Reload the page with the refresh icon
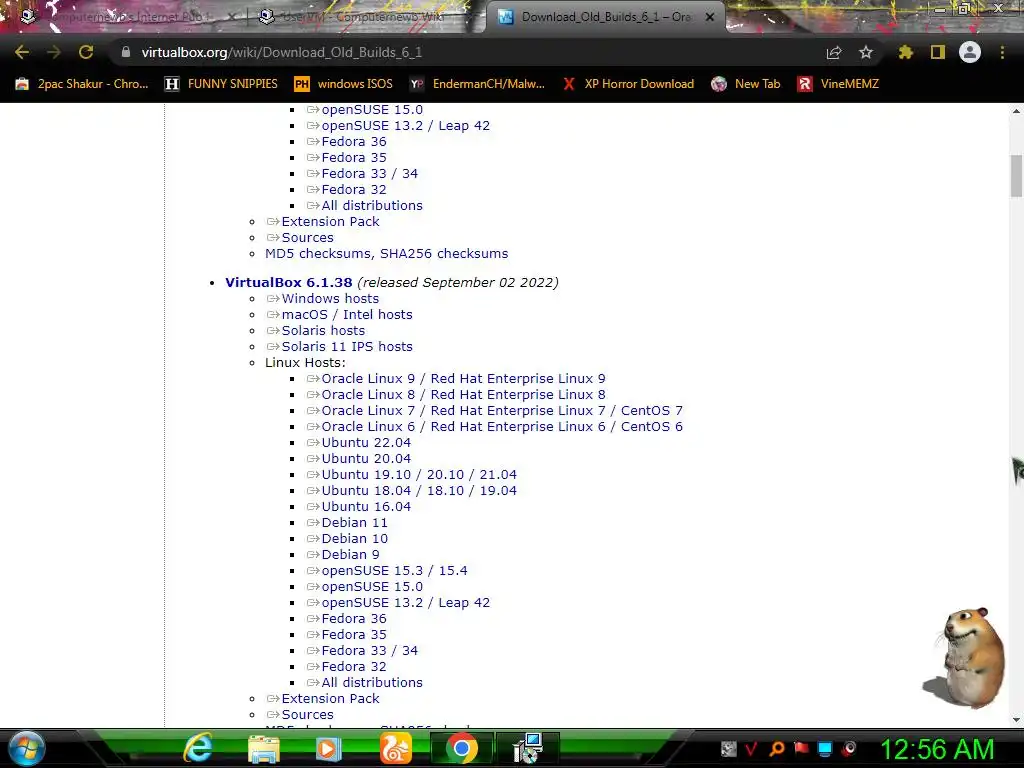Image resolution: width=1024 pixels, height=768 pixels. (86, 52)
